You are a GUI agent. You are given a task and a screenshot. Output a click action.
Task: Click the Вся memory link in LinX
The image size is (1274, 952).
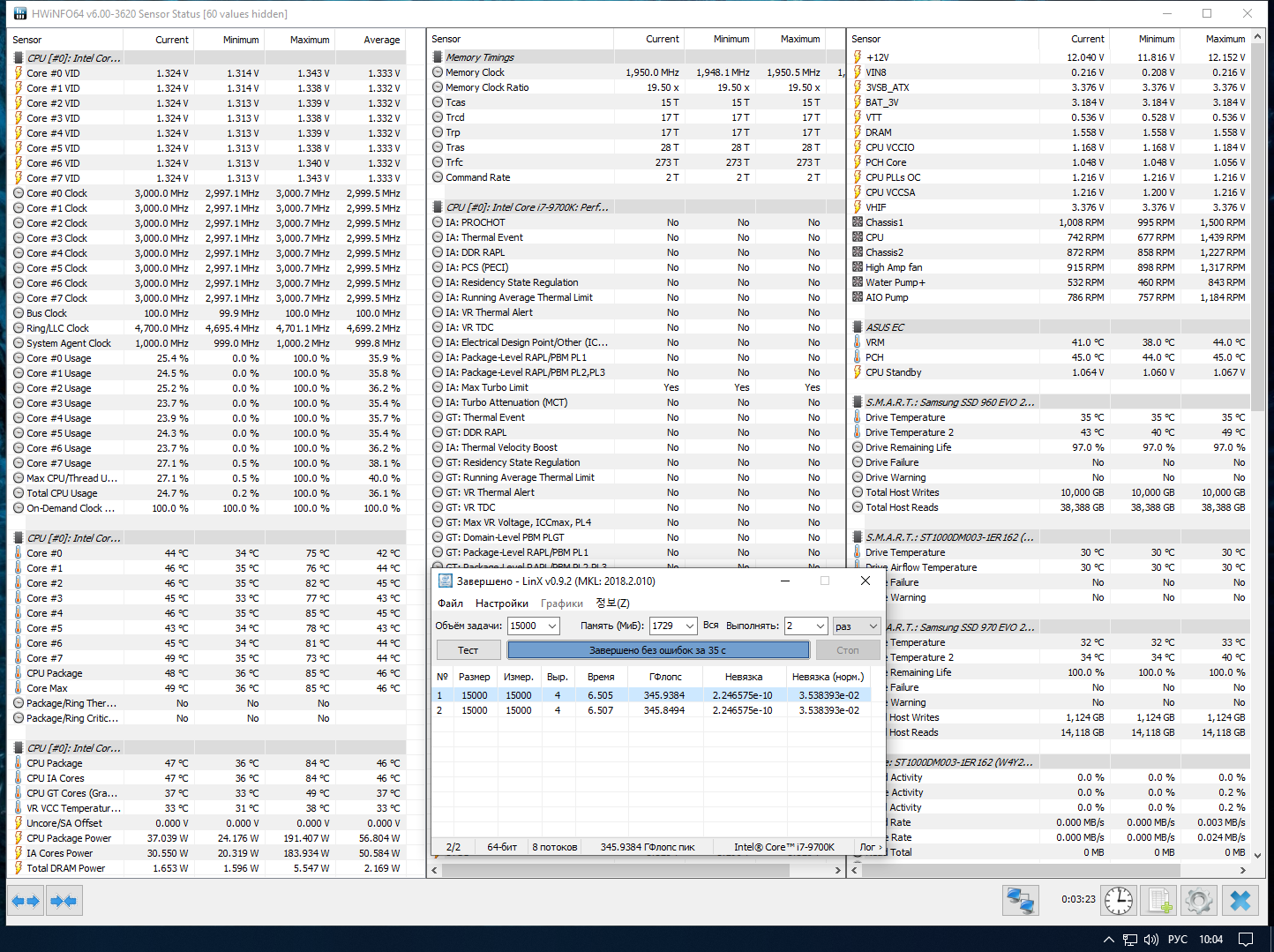point(711,626)
